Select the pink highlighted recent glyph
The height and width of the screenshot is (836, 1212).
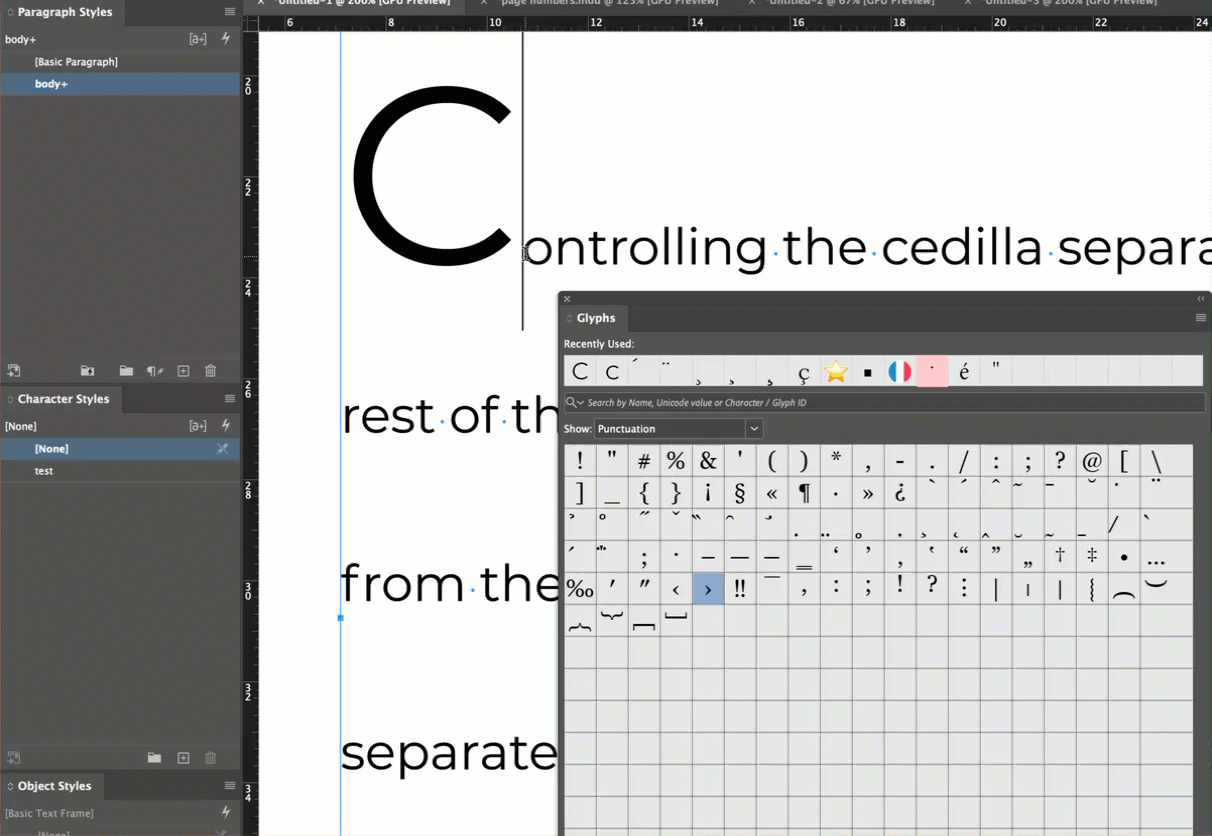coord(932,371)
